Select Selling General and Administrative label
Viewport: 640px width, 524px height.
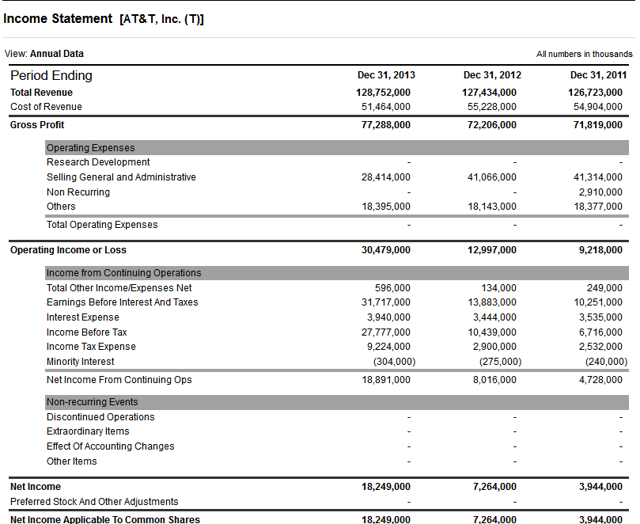(x=121, y=177)
